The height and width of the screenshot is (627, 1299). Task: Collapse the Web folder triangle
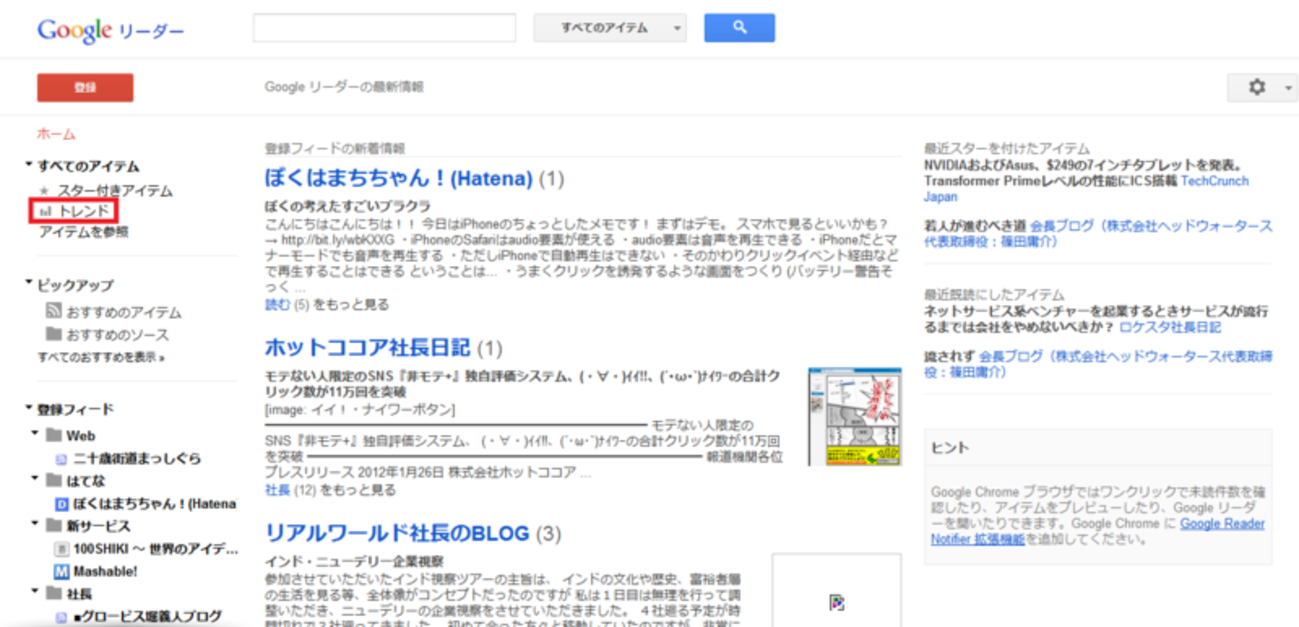pos(35,435)
